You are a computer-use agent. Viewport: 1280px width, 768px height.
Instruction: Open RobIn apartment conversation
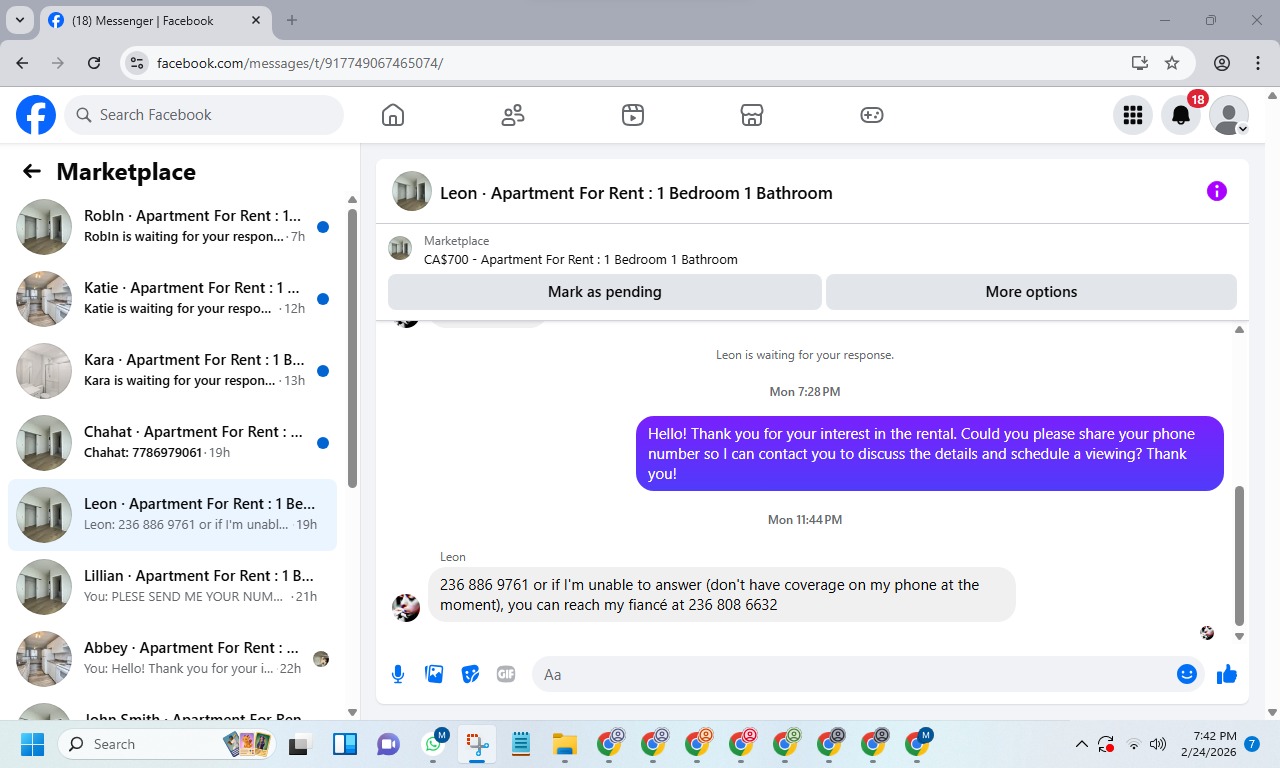[172, 227]
